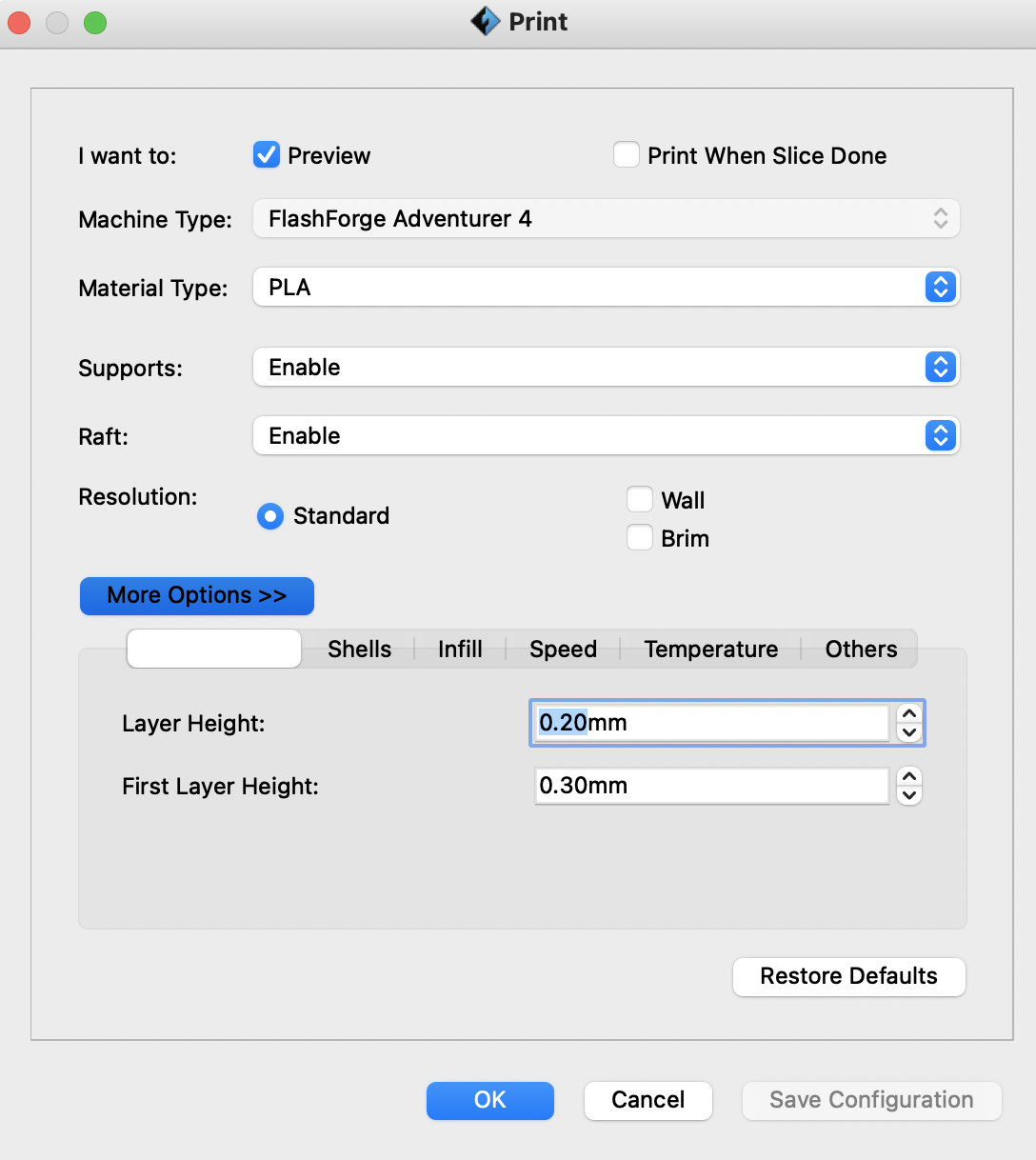Viewport: 1036px width, 1160px height.
Task: Click Save Configuration
Action: tap(871, 1100)
